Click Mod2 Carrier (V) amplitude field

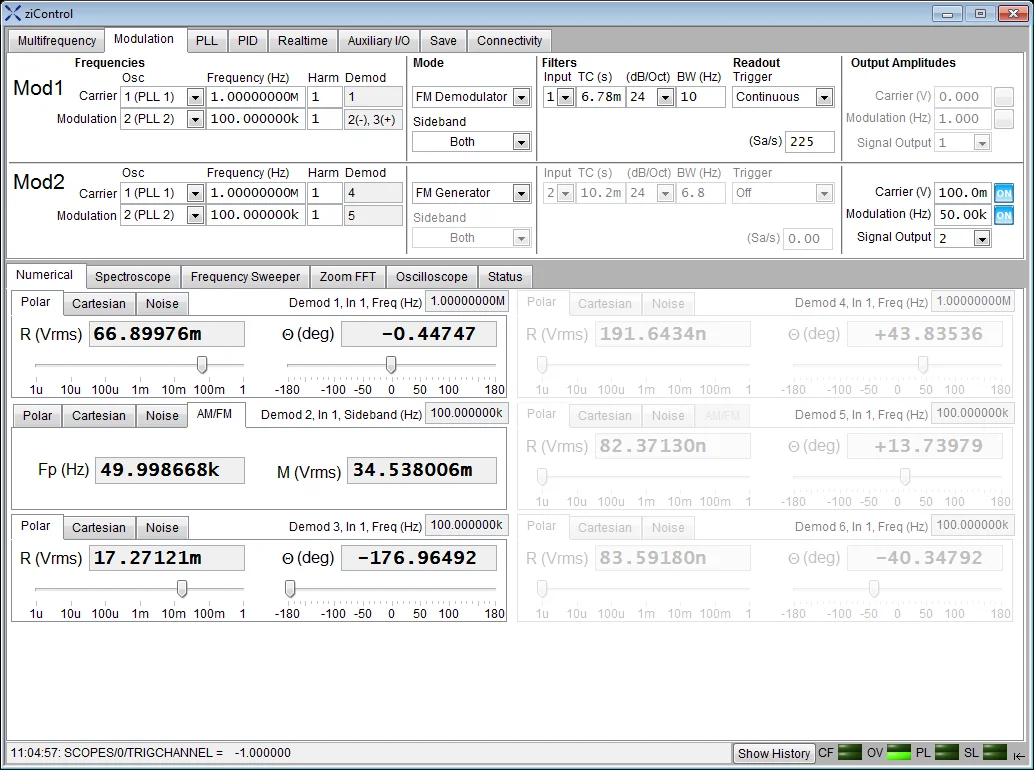pos(963,193)
